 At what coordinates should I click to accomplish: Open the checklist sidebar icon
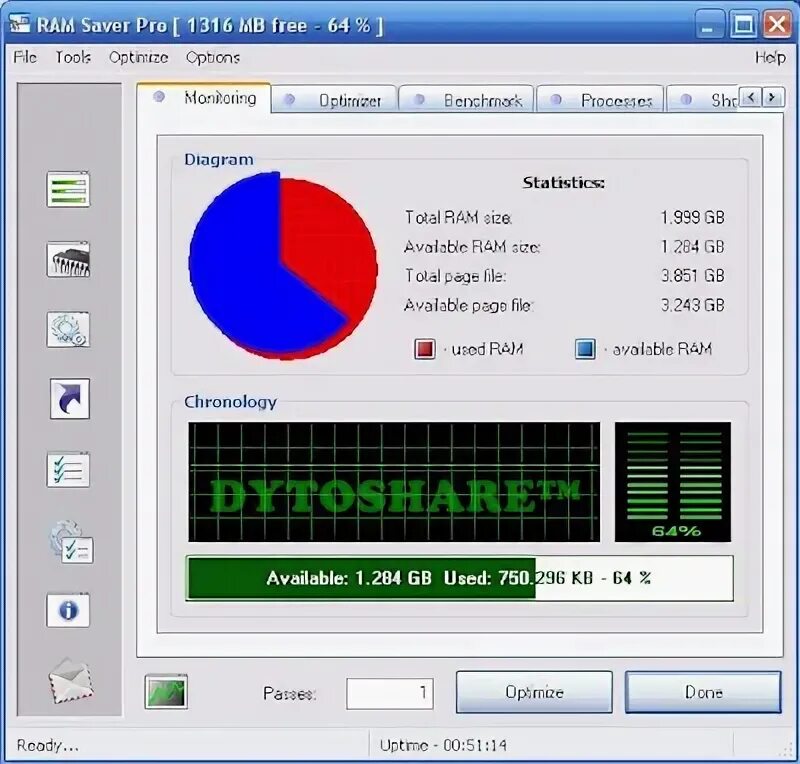(x=68, y=470)
